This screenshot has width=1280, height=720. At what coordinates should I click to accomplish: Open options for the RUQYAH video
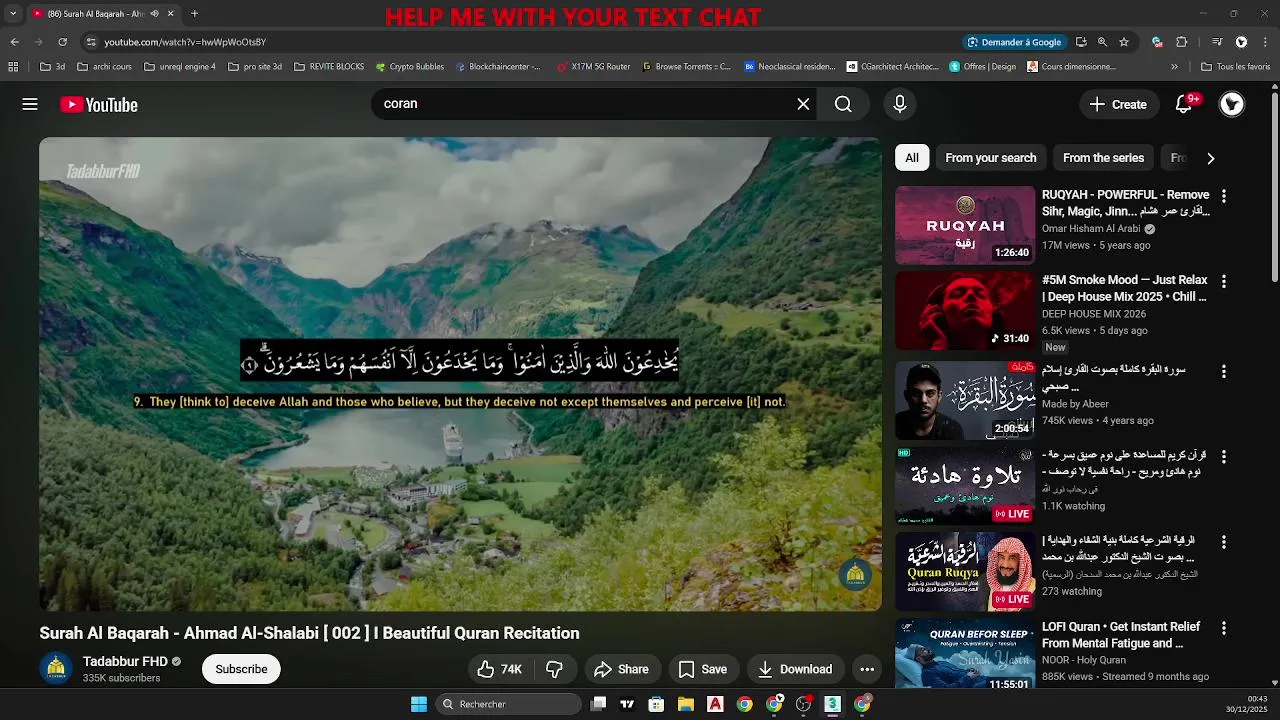coord(1223,196)
